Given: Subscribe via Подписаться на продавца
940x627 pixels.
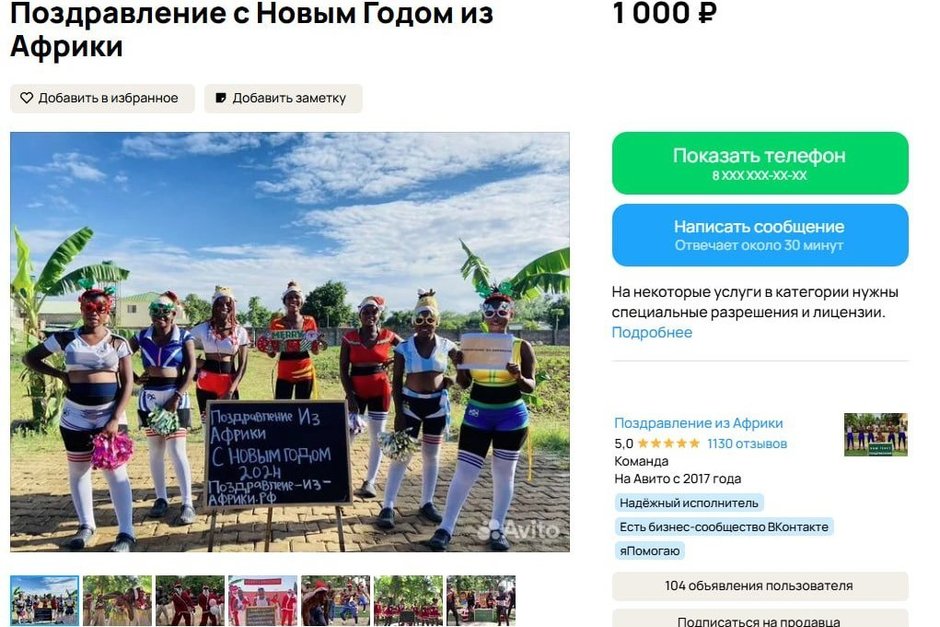Looking at the screenshot, I should (x=760, y=619).
